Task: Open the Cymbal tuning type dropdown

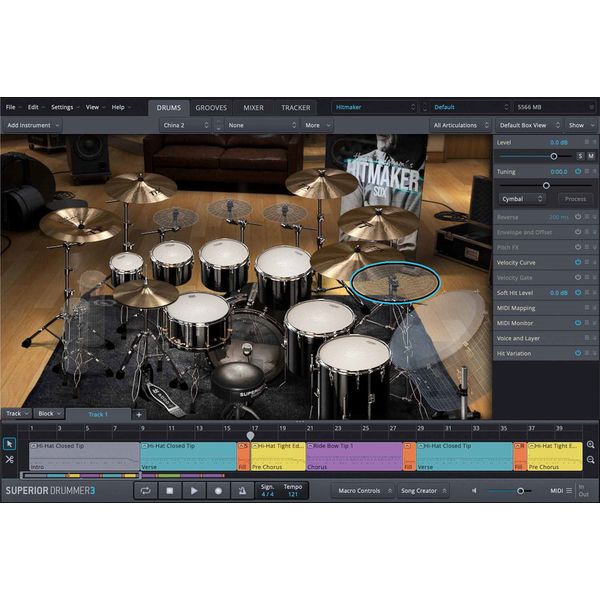Action: click(522, 199)
